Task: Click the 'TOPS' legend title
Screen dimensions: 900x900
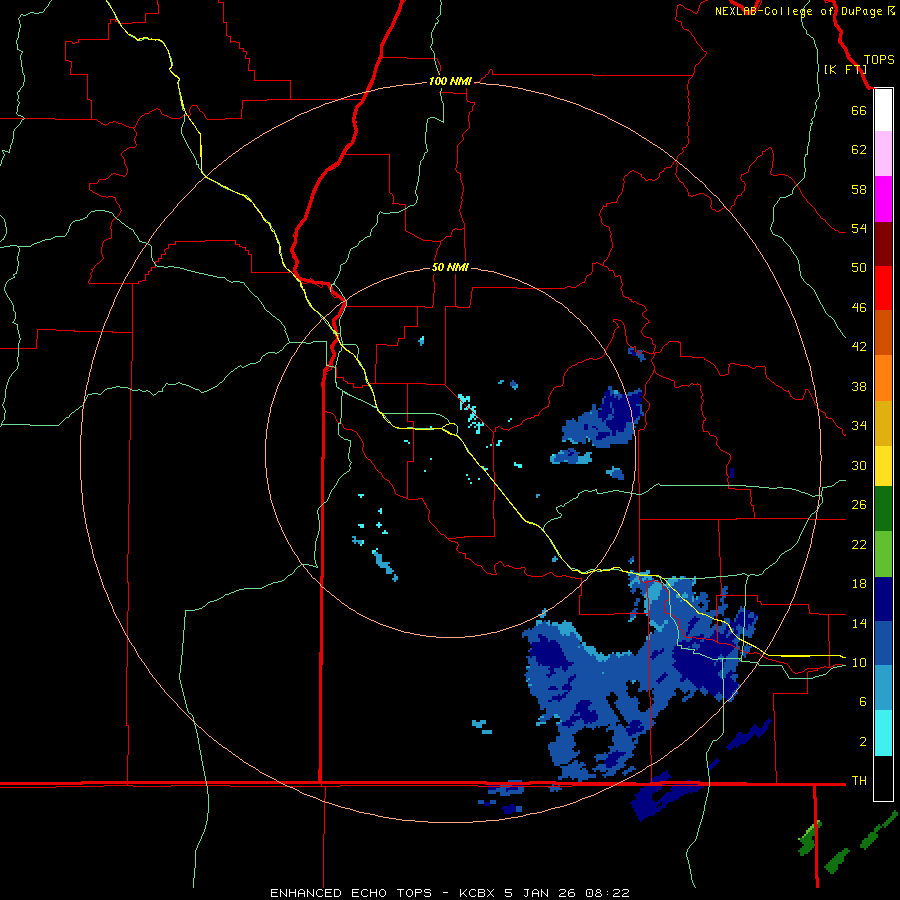Action: pos(879,60)
